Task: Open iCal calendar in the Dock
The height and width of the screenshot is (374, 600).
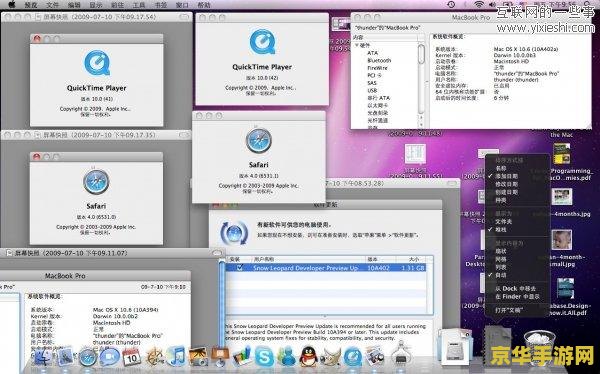Action: click(x=132, y=357)
